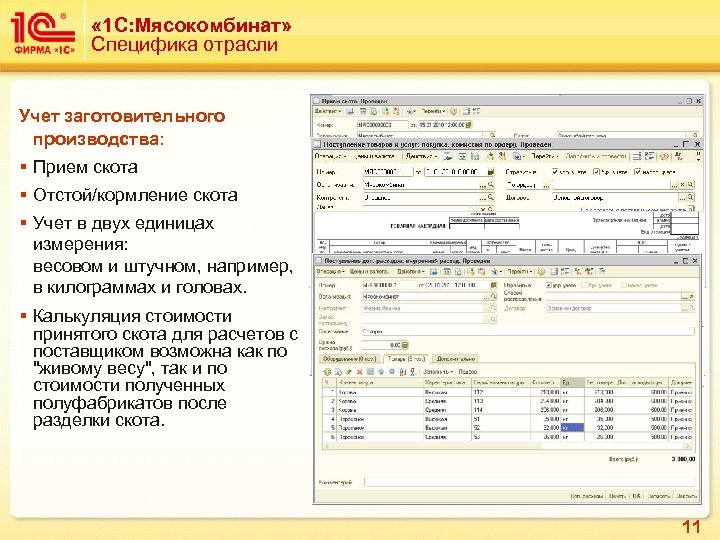Select goods table row with series 114
This screenshot has height=540, width=720.
coord(507,410)
